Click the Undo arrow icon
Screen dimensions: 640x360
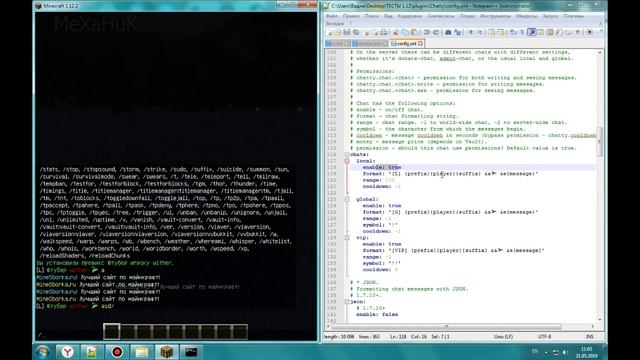[426, 32]
